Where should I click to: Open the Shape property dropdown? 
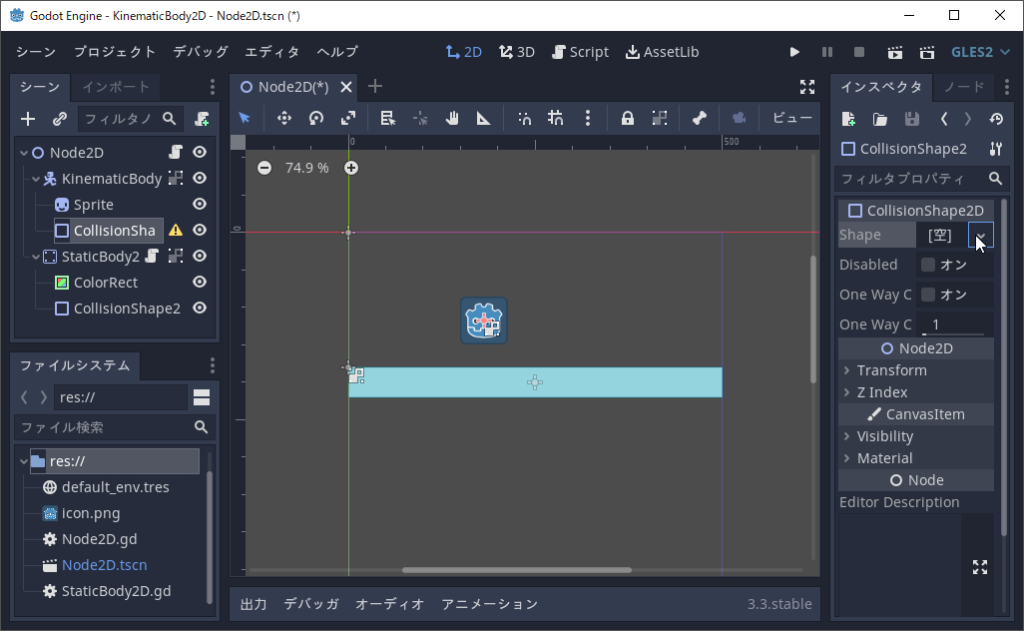tap(981, 236)
